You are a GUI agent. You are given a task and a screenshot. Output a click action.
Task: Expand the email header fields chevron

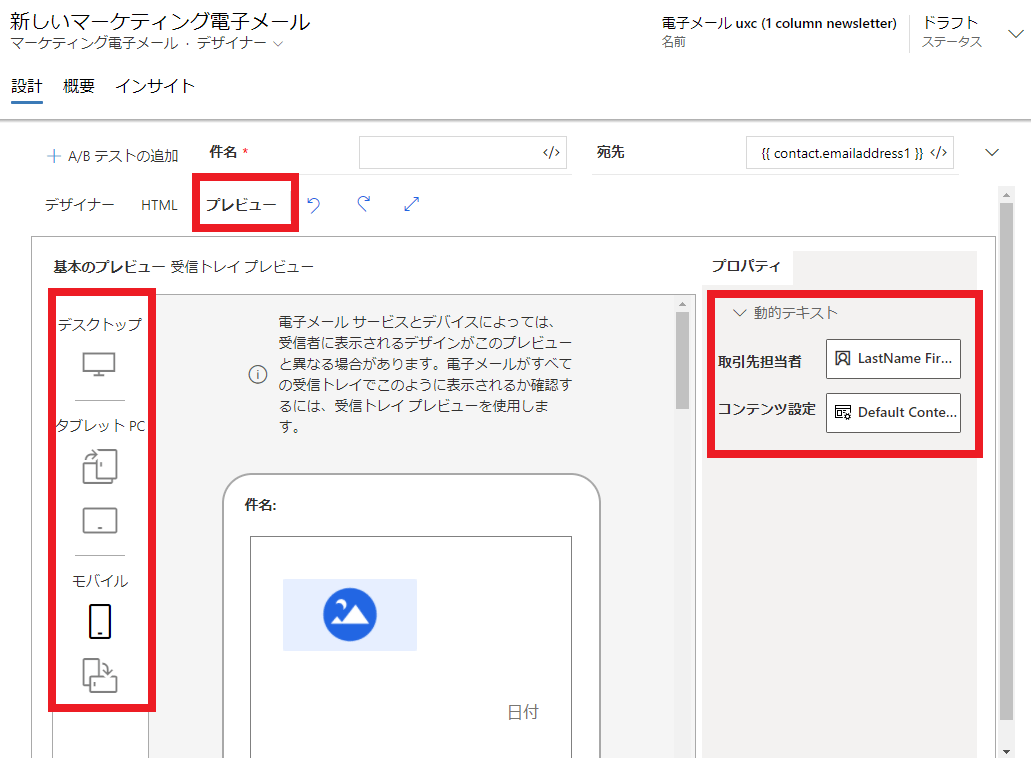point(992,153)
